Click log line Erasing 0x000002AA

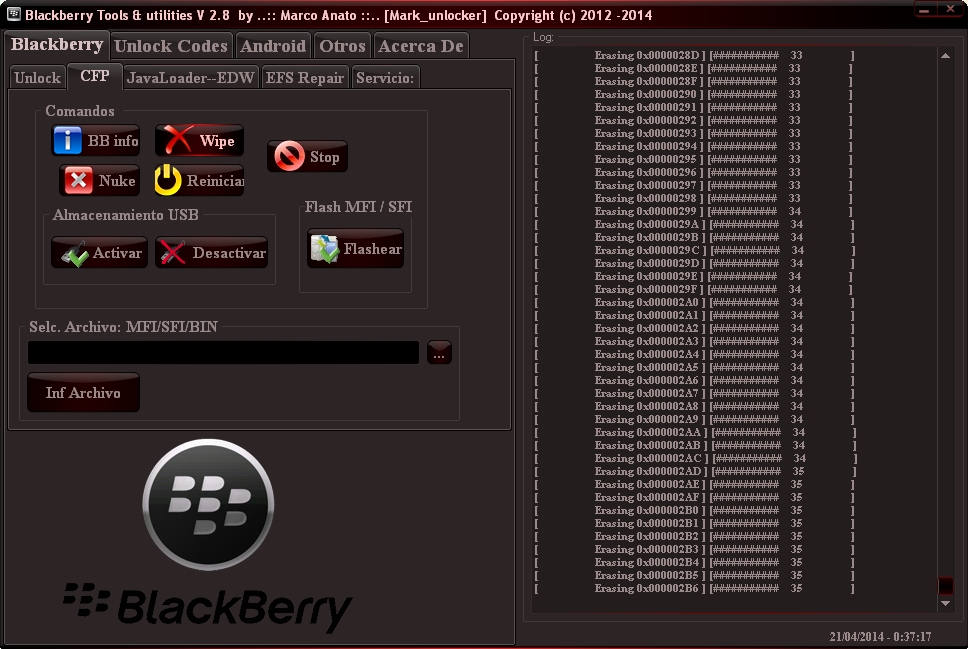[695, 432]
